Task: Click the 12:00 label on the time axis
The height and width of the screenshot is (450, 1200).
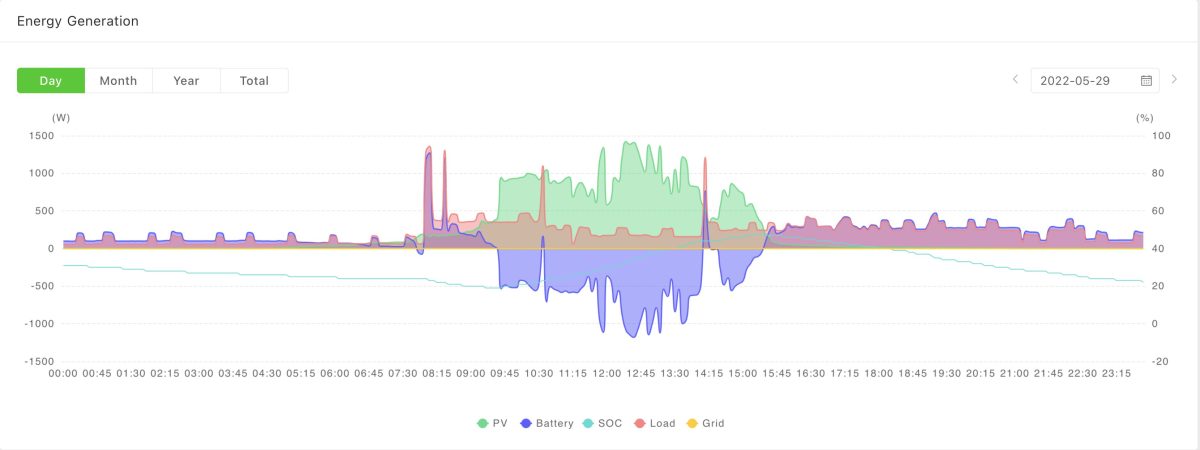Action: point(606,373)
